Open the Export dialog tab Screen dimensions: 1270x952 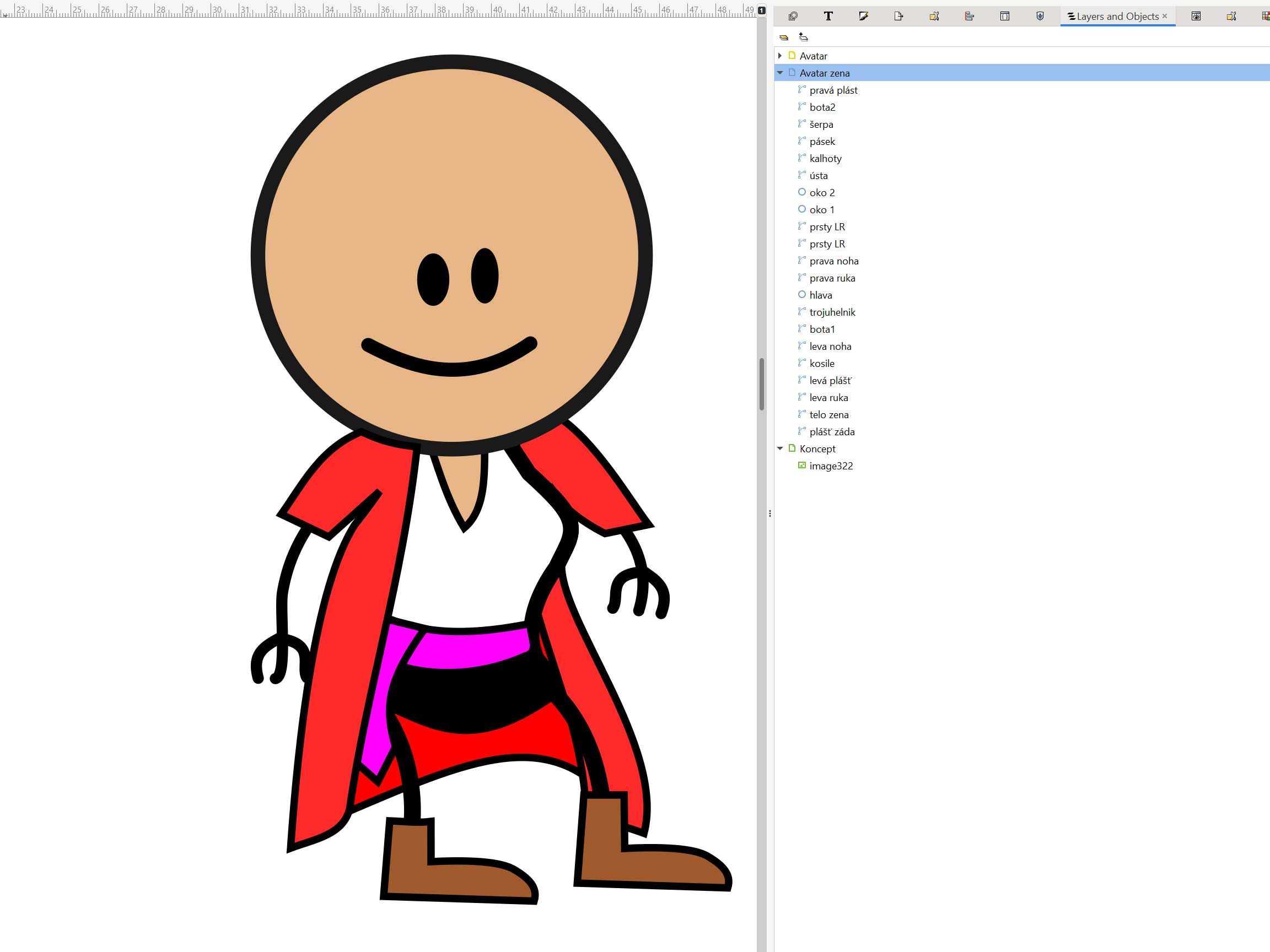[898, 16]
